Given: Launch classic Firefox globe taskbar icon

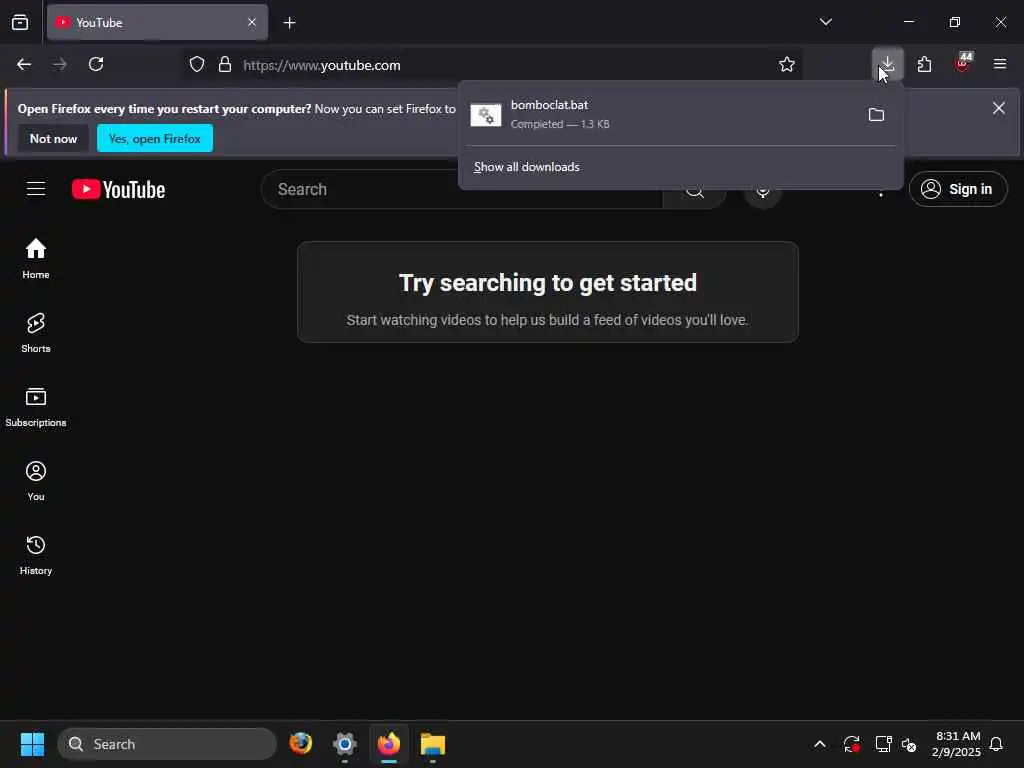Looking at the screenshot, I should click(x=300, y=744).
